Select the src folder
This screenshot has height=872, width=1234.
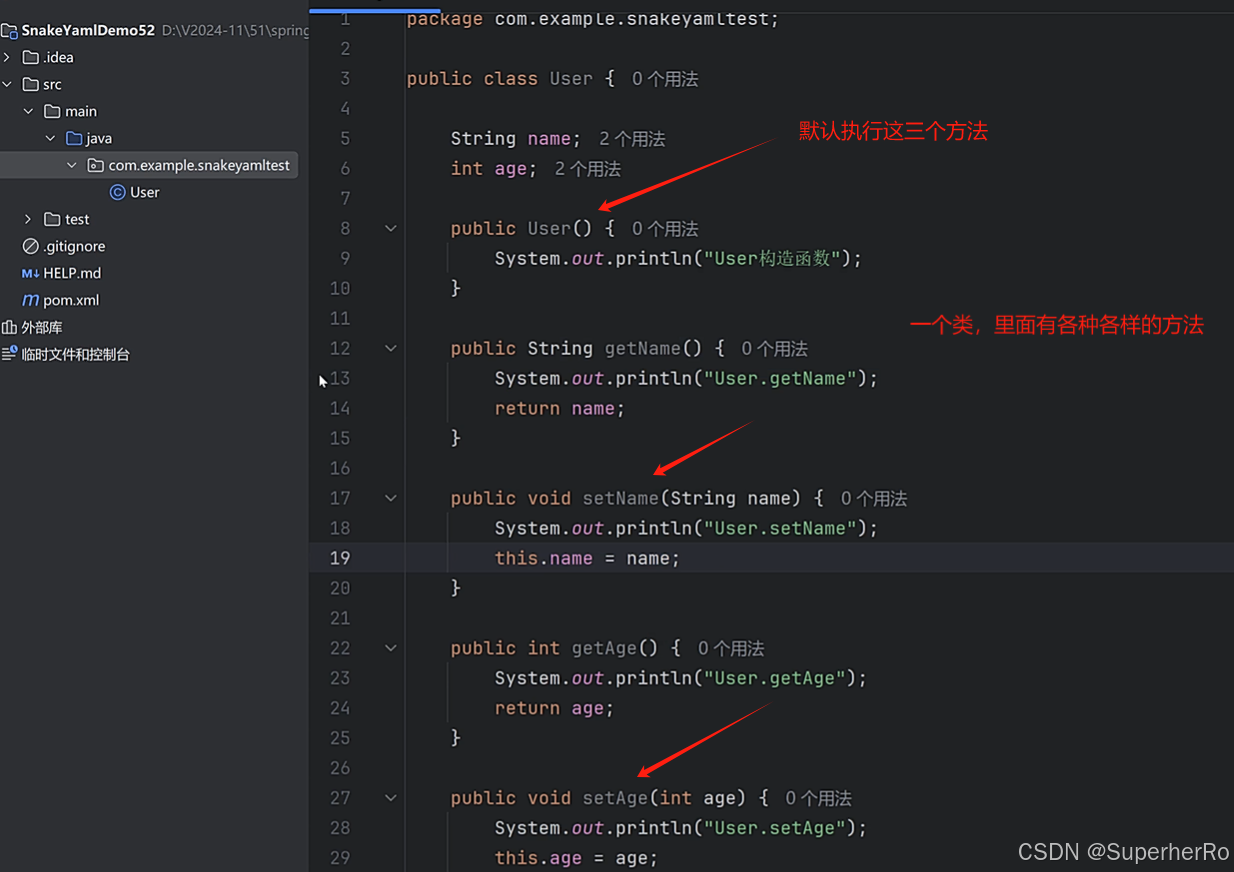(x=52, y=84)
